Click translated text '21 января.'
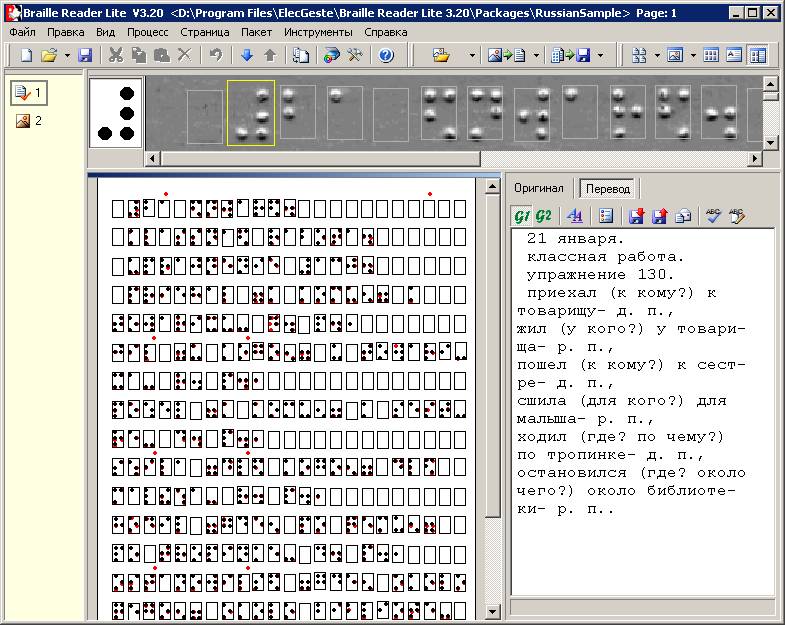 [575, 239]
